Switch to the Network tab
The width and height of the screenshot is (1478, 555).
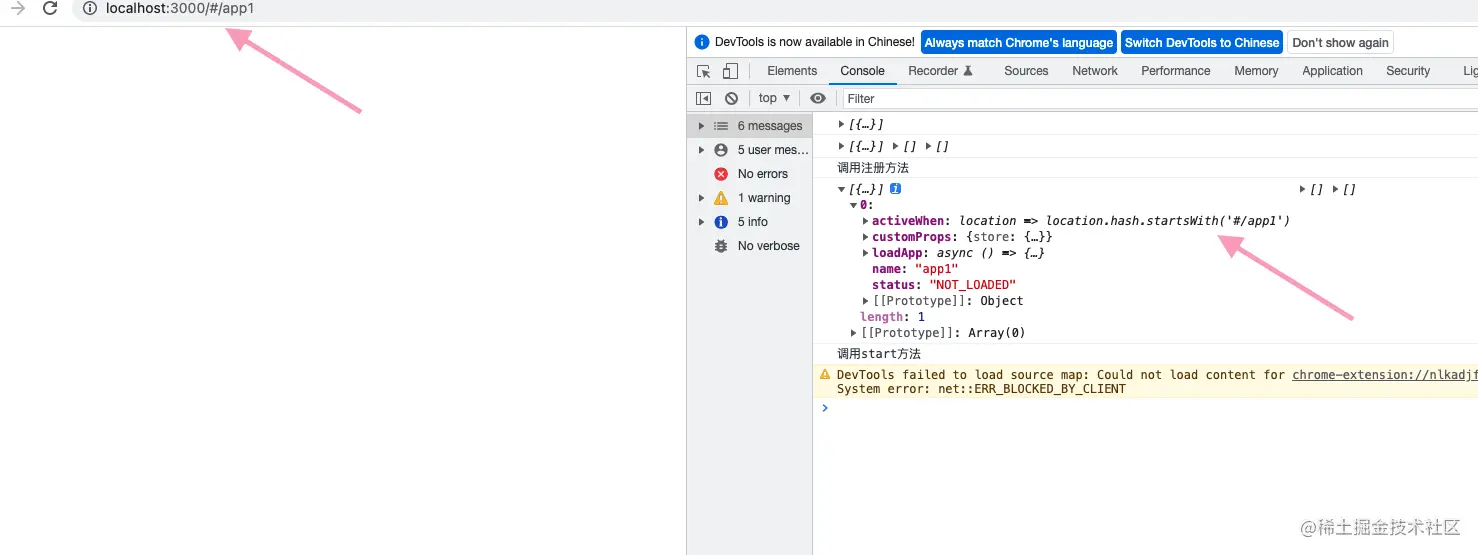[x=1095, y=71]
